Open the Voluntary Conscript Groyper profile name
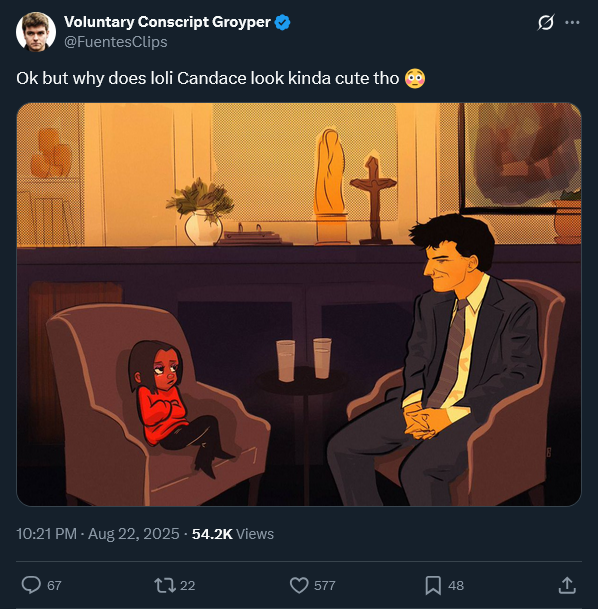Screen dimensions: 598x609 pos(167,22)
